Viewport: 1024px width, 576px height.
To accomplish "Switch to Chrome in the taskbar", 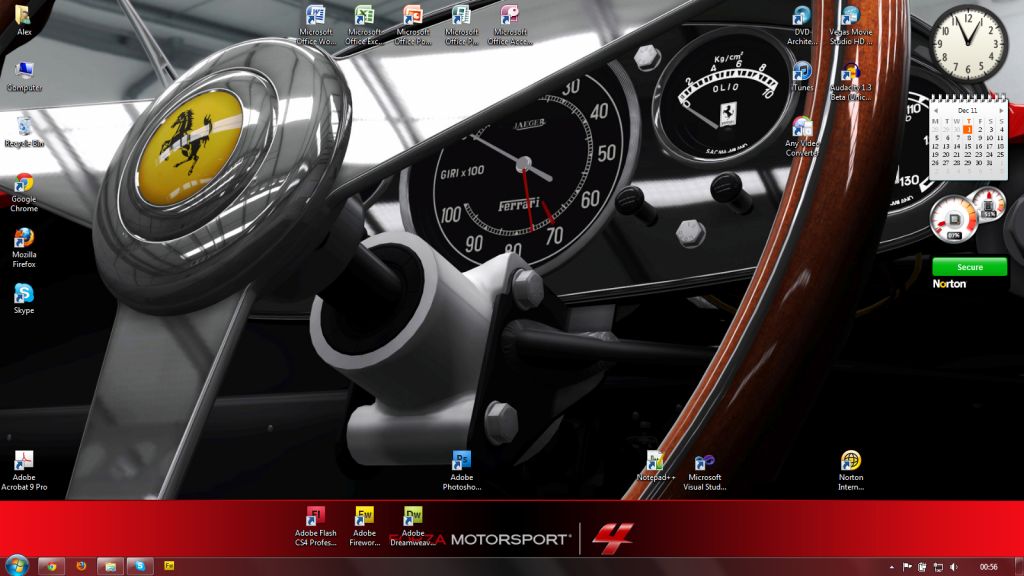I will point(51,566).
